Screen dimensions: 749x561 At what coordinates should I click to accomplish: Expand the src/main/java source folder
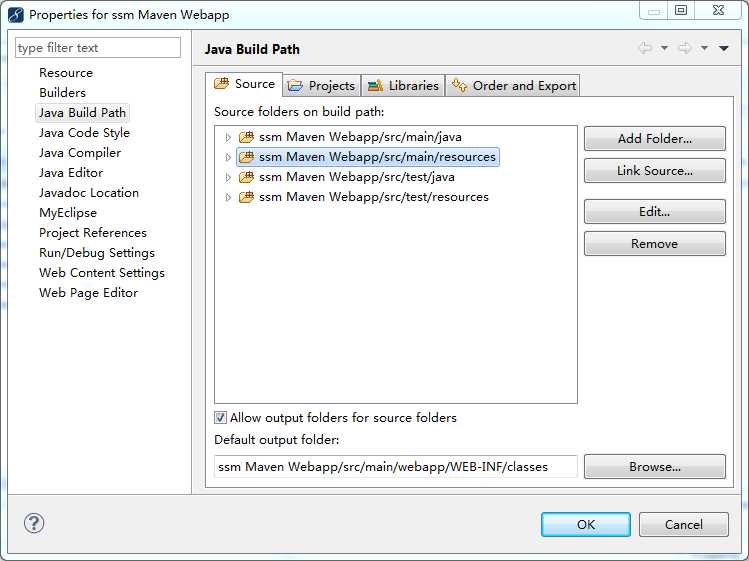tap(228, 138)
